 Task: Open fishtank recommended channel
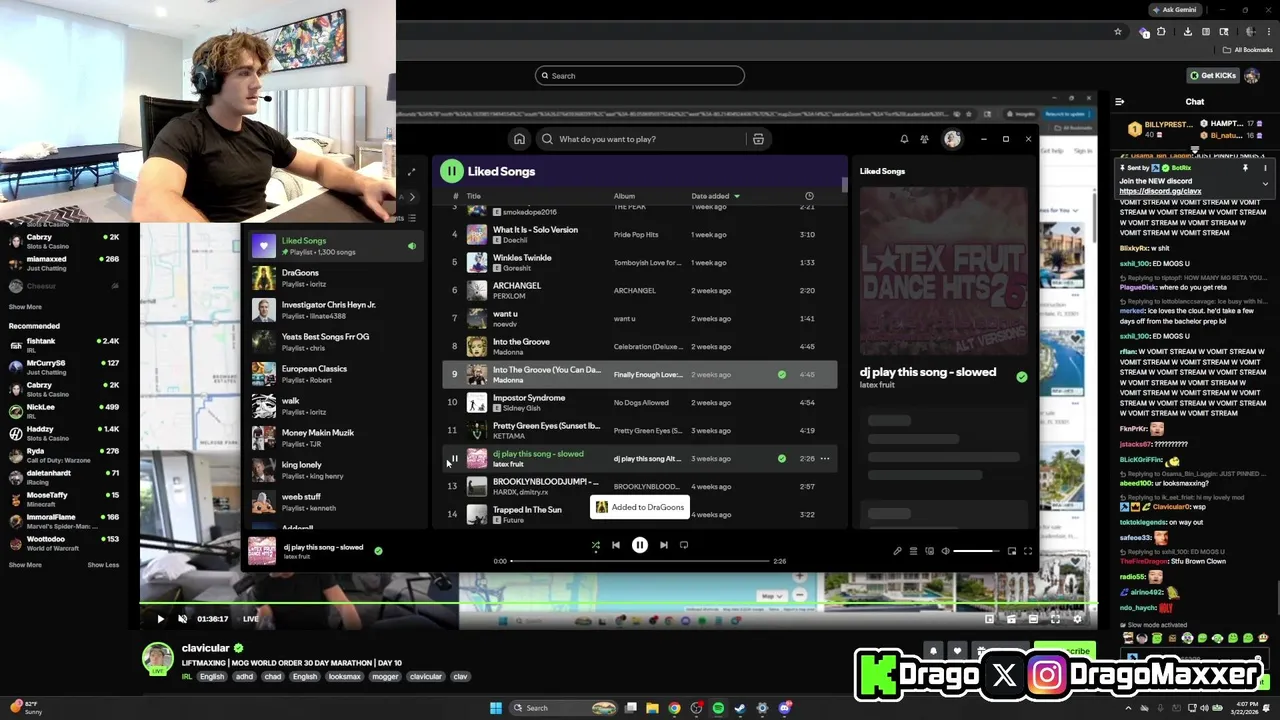click(x=64, y=344)
